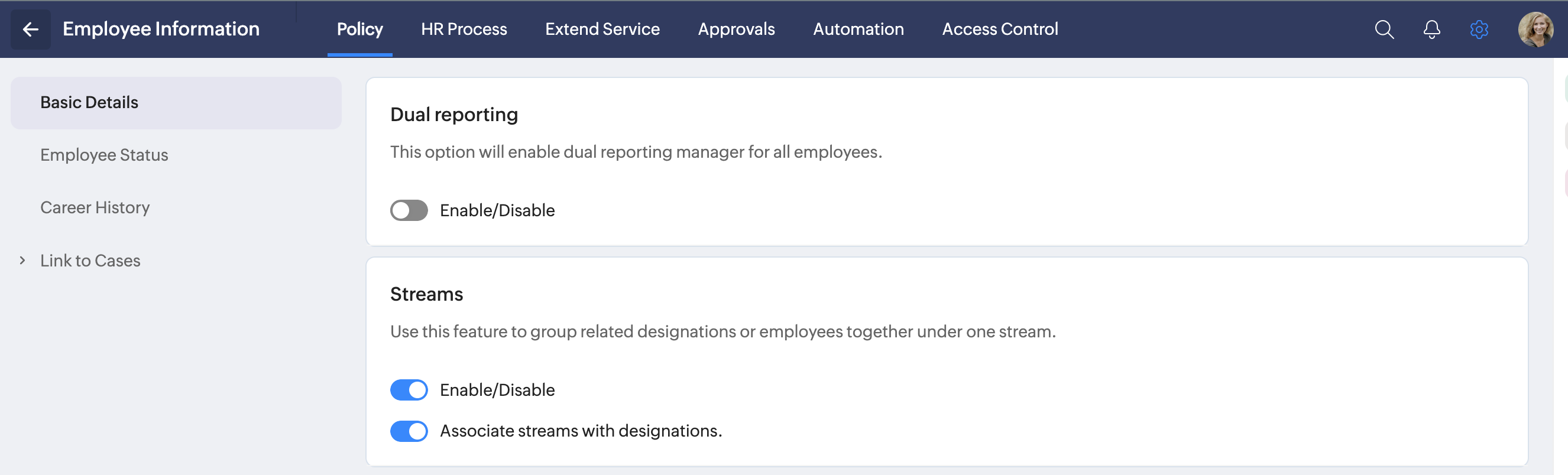Open the notifications bell
Viewport: 1568px width, 475px height.
[1431, 29]
